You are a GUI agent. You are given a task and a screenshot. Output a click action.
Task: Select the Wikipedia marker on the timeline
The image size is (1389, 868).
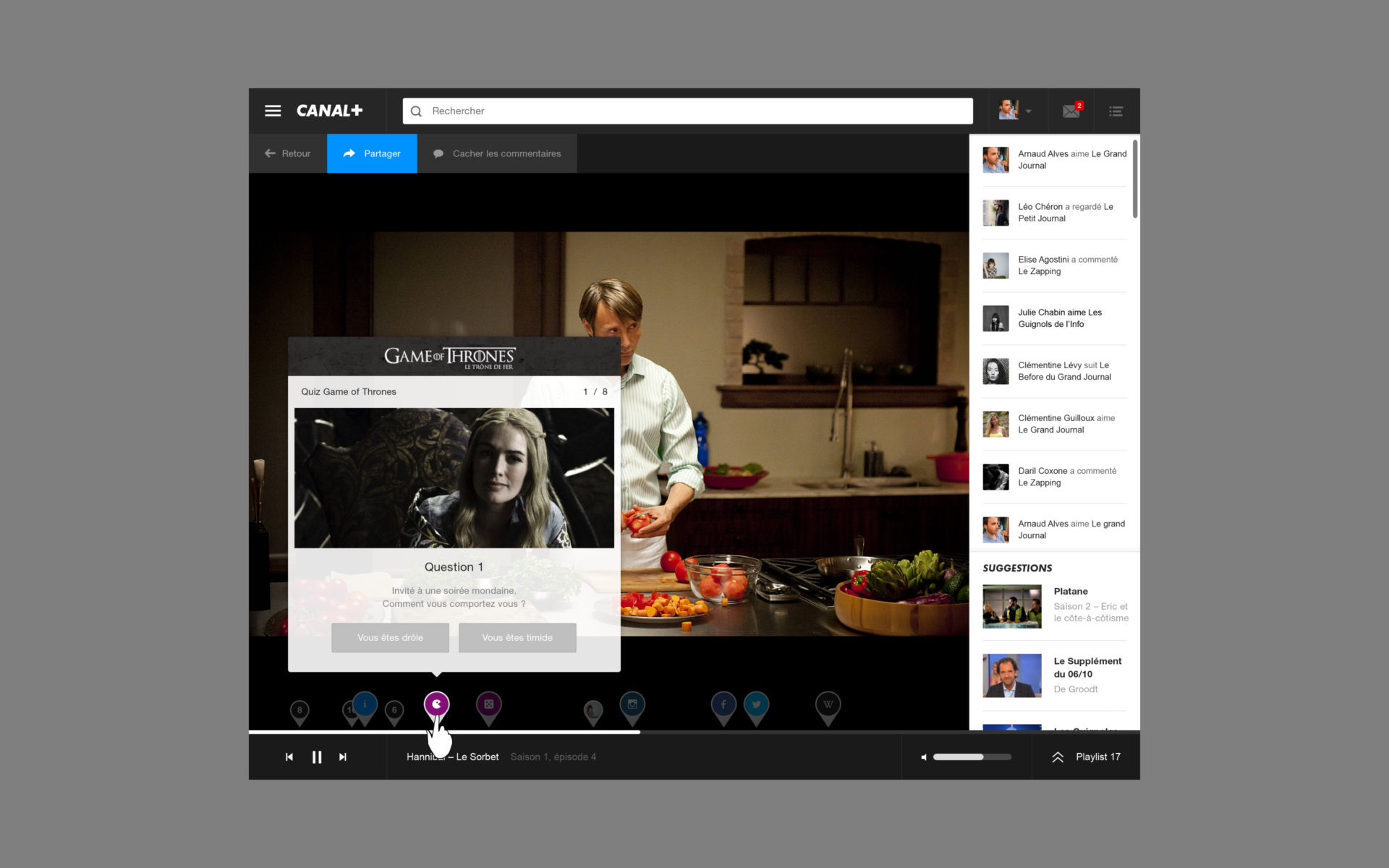[x=828, y=705]
